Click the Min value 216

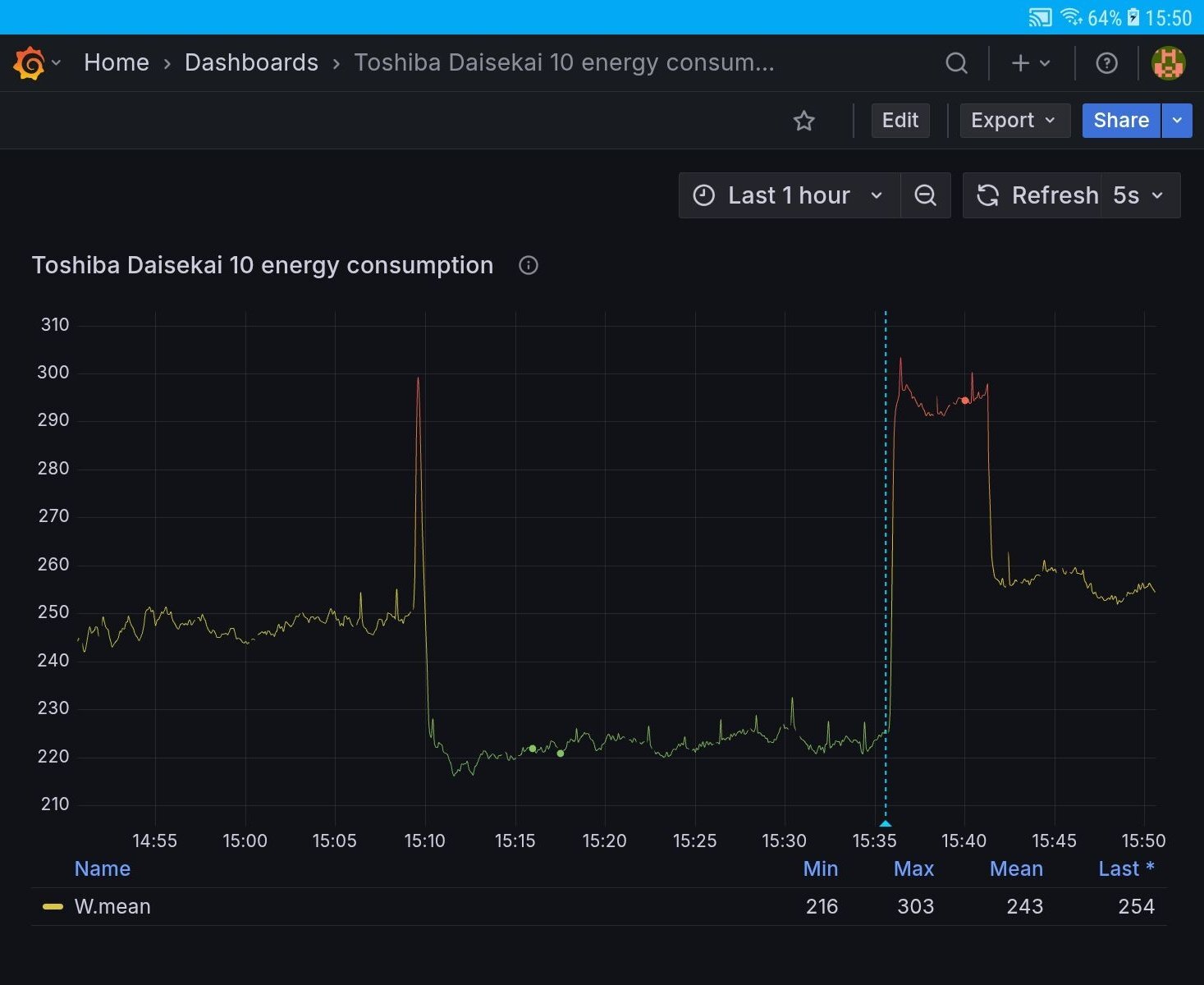822,906
